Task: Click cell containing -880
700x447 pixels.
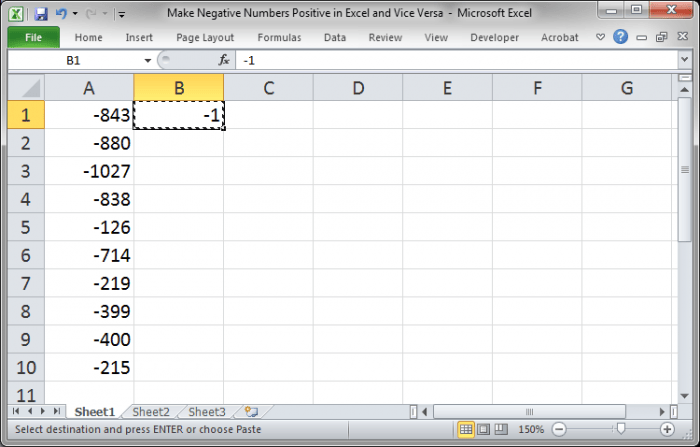Action: coord(89,143)
